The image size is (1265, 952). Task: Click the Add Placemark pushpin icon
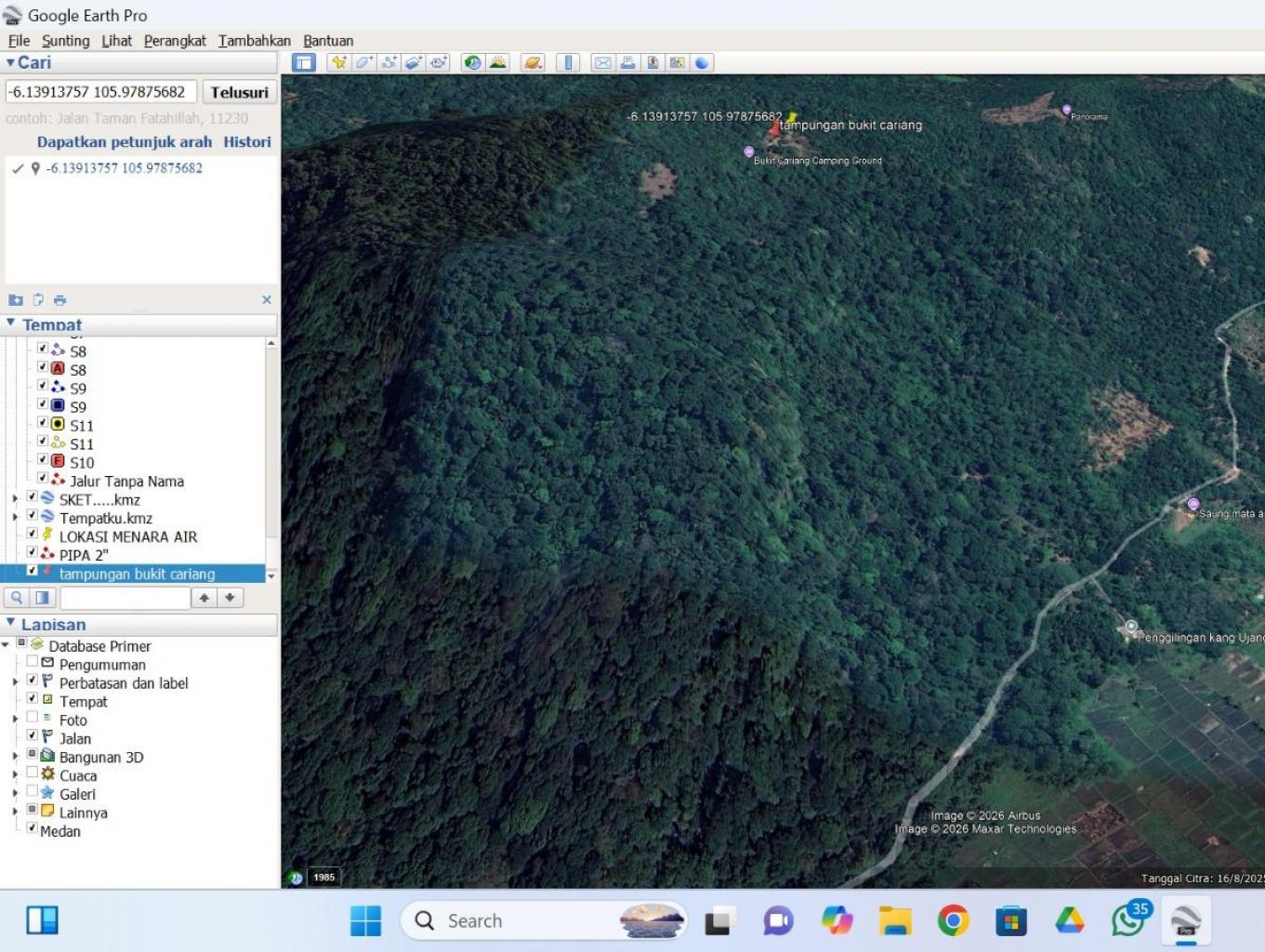point(338,62)
